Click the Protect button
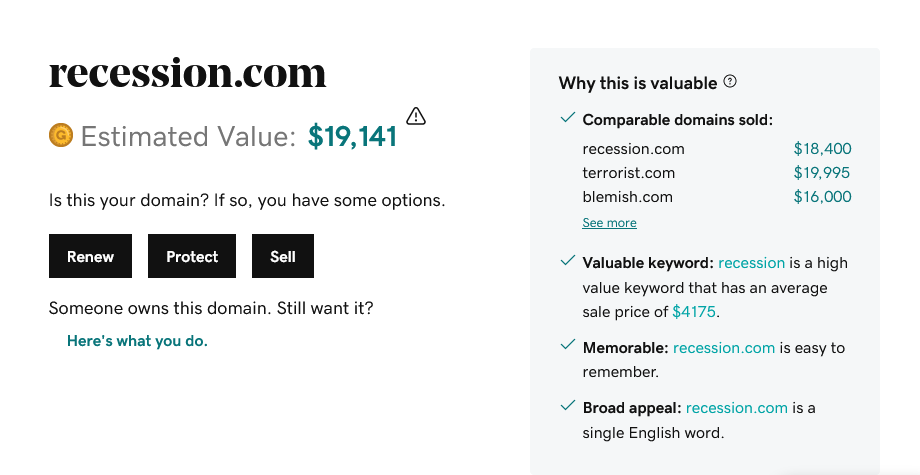The height and width of the screenshot is (475, 920). point(192,256)
